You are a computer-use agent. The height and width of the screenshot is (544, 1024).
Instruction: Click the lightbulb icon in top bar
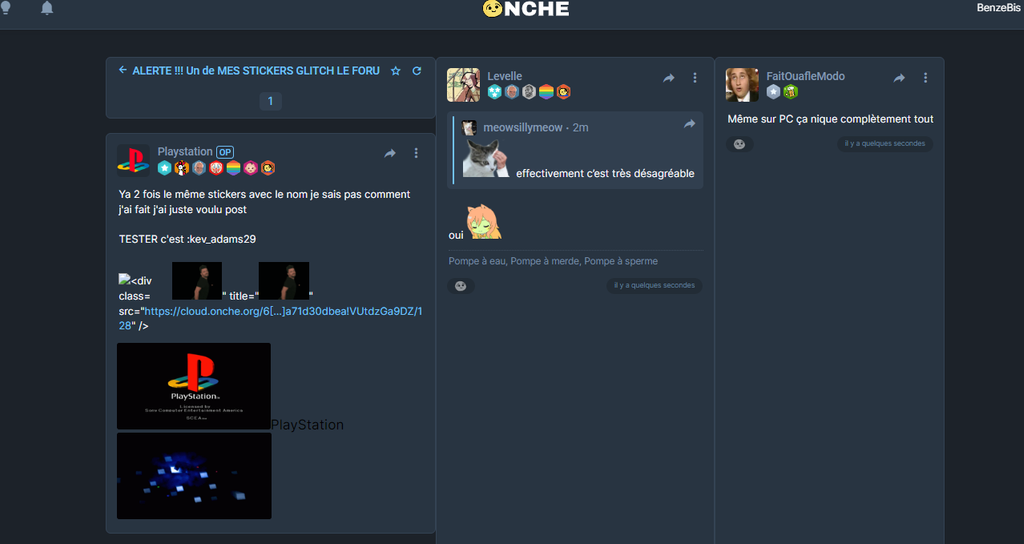click(6, 8)
